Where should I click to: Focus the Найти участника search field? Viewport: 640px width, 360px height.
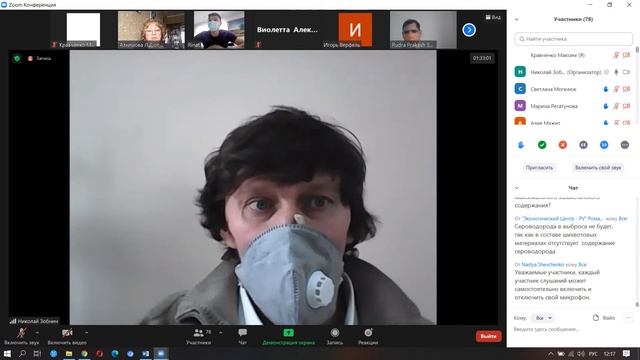click(x=573, y=39)
